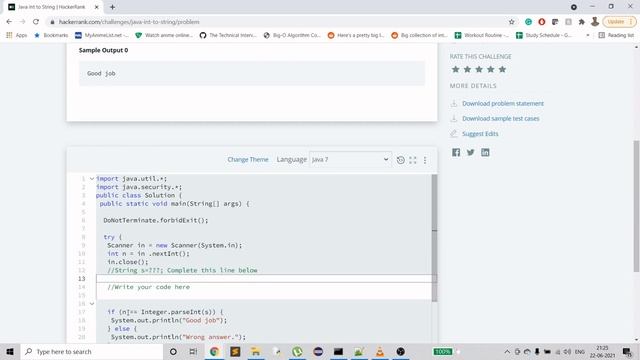Open Cortana from the taskbar circle

pos(173,351)
